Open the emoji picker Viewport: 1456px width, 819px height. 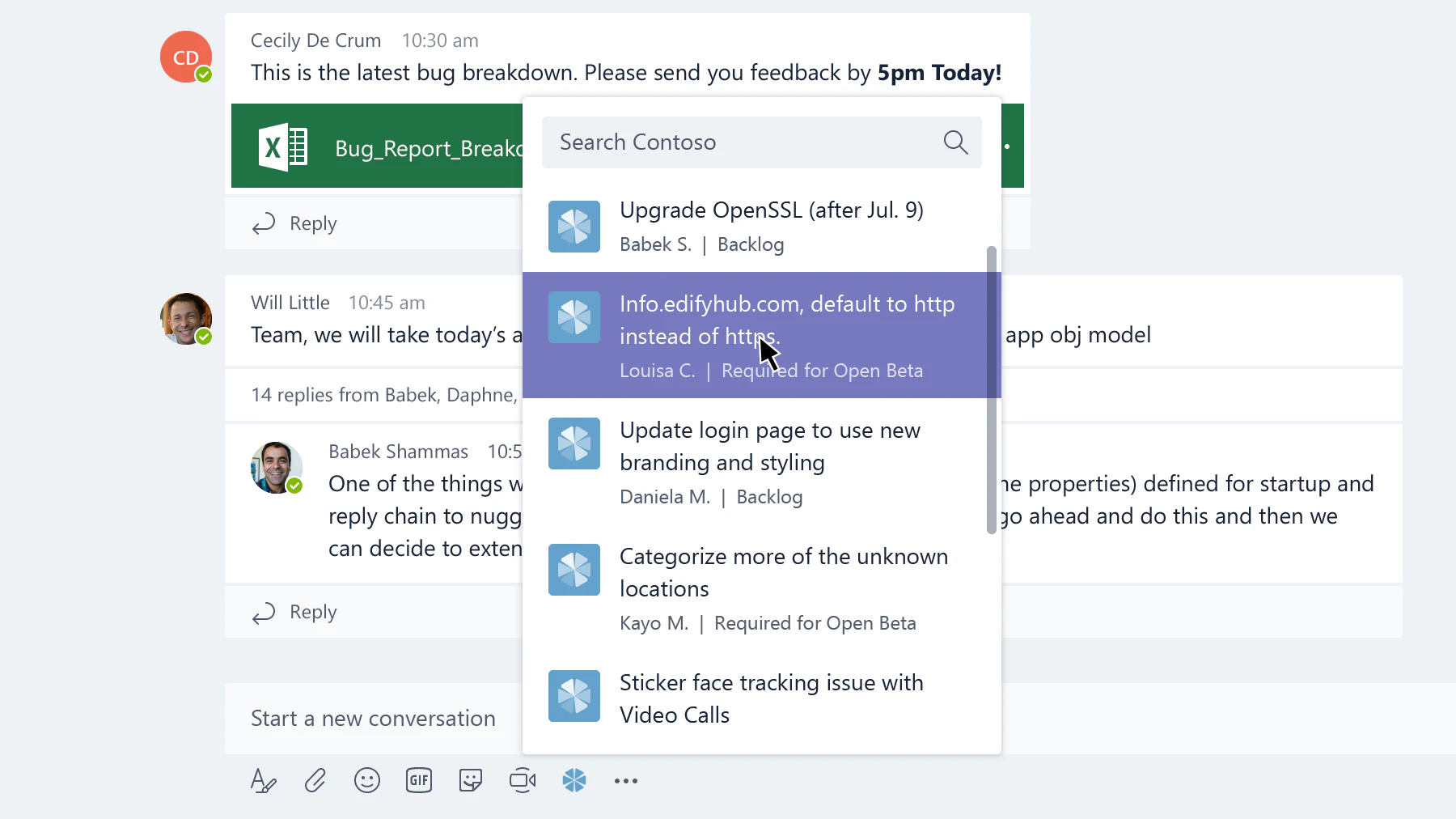tap(367, 780)
